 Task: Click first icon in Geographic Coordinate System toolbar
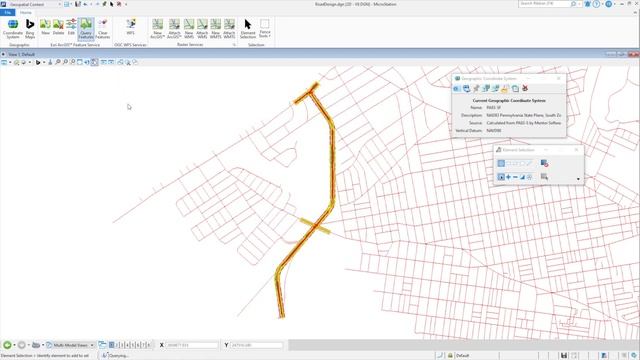click(457, 88)
